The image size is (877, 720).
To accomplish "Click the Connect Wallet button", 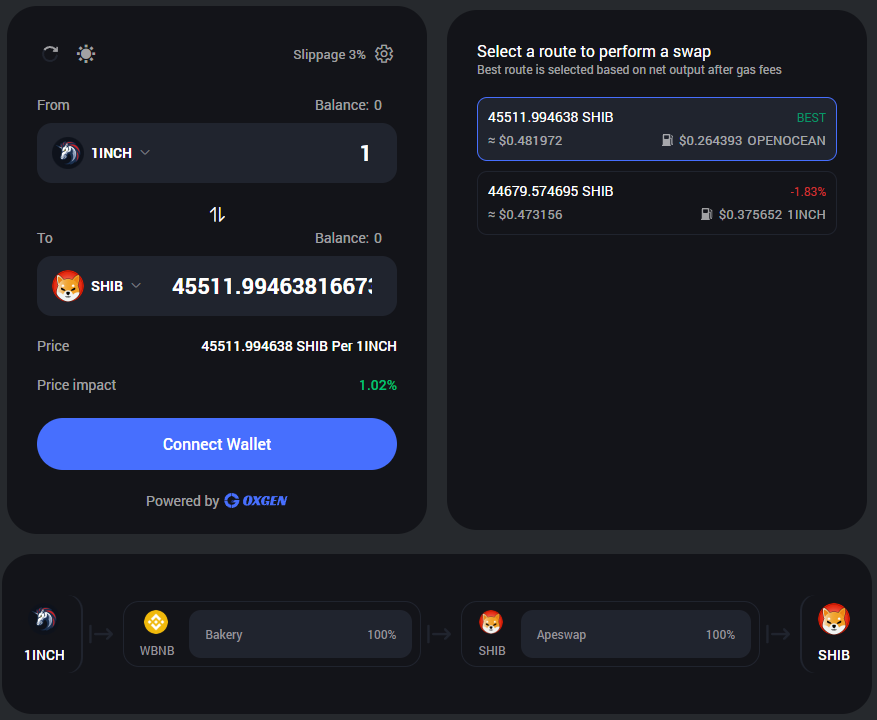I will pos(217,444).
